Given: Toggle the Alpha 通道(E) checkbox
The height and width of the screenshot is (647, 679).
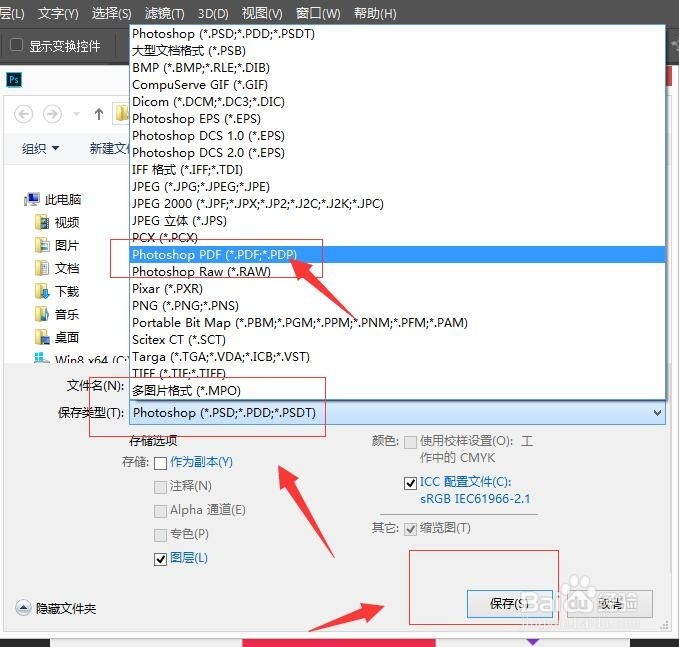Looking at the screenshot, I should point(160,511).
